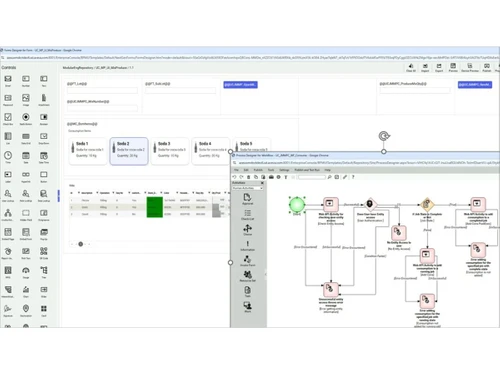This screenshot has width=500, height=375.
Task: Open Human Activities dropdown in Activities panel
Action: 247,188
